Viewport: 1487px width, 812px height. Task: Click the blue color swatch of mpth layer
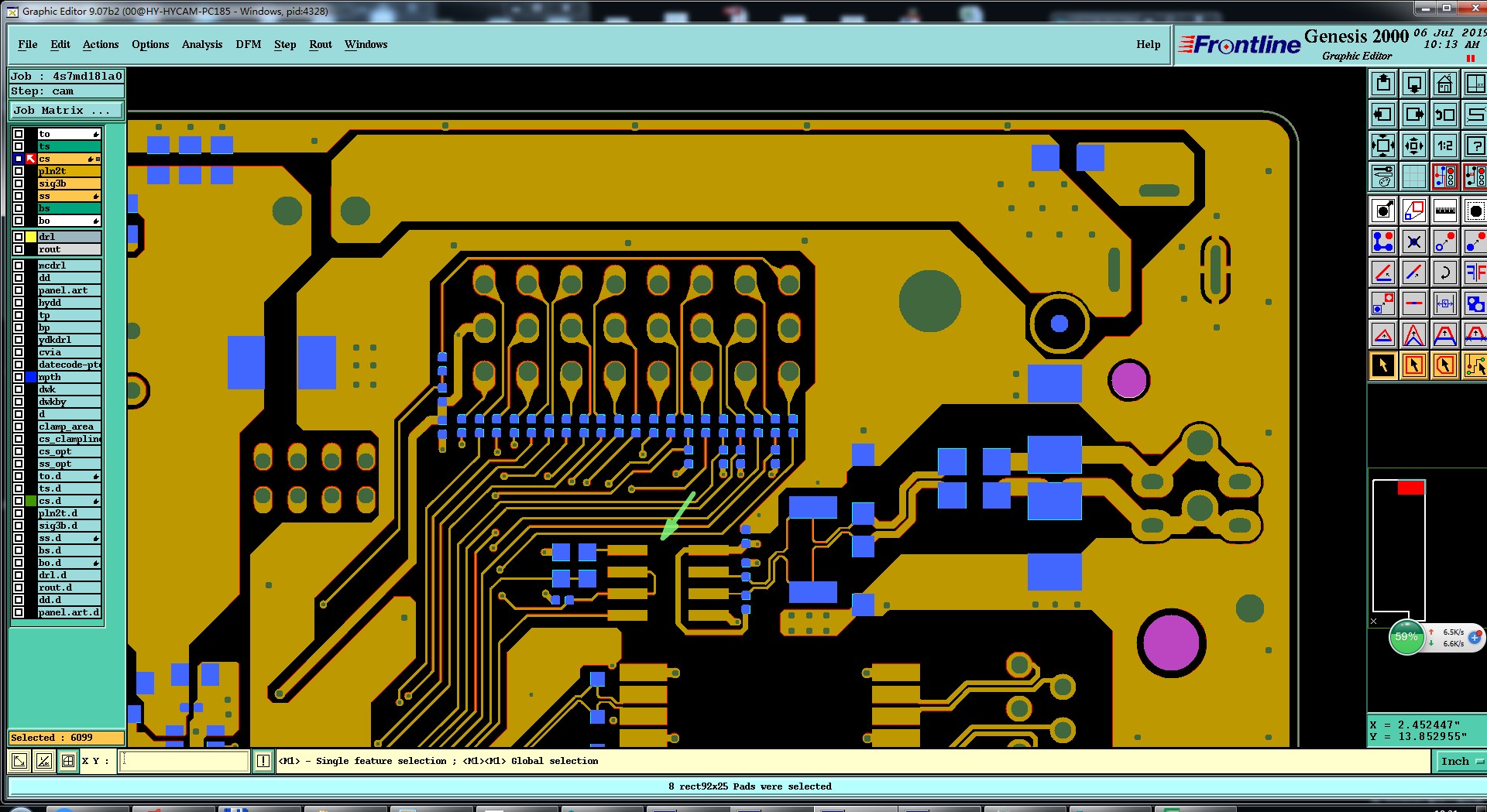[31, 377]
